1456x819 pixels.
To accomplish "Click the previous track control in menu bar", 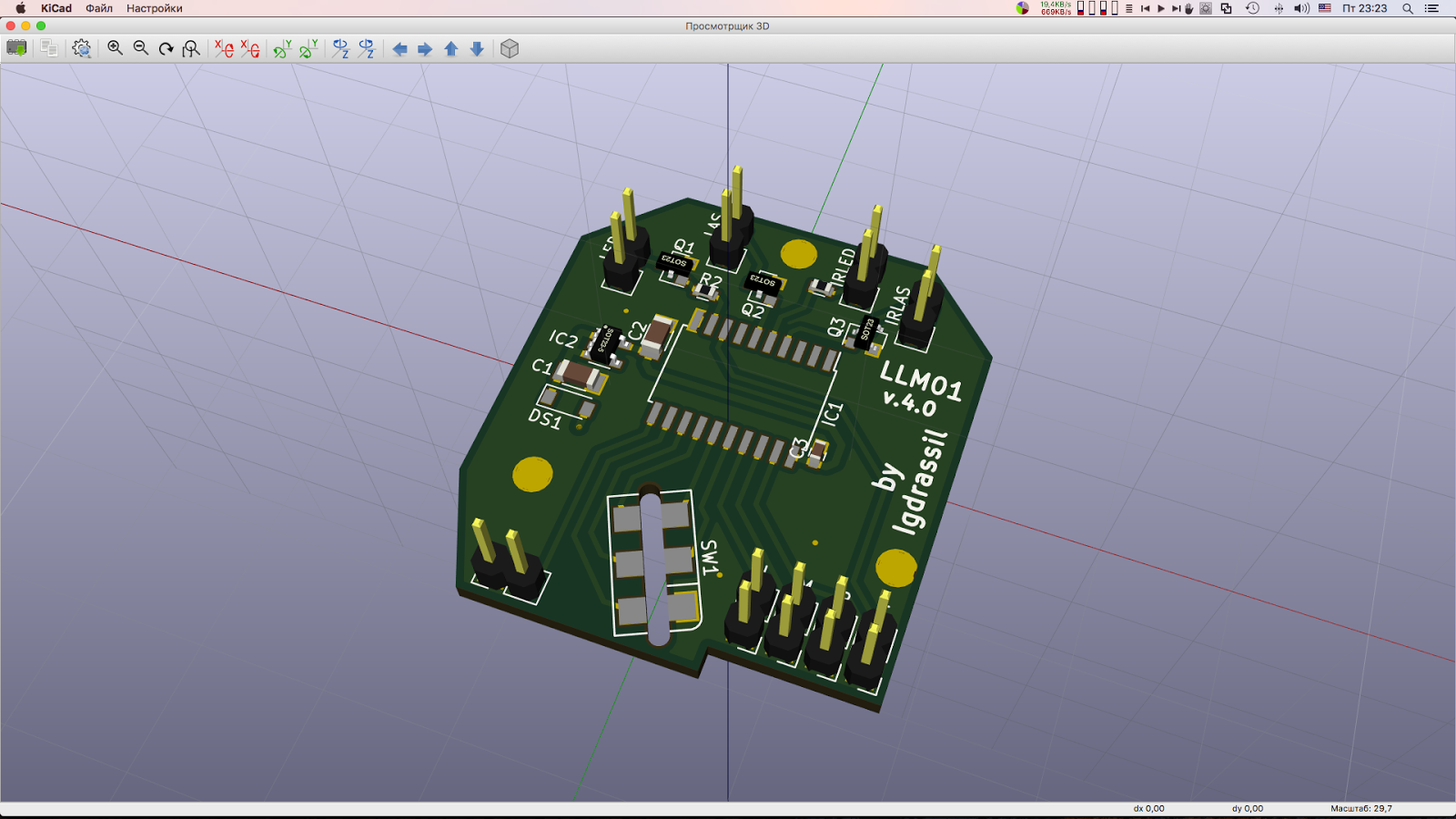I will (1145, 8).
